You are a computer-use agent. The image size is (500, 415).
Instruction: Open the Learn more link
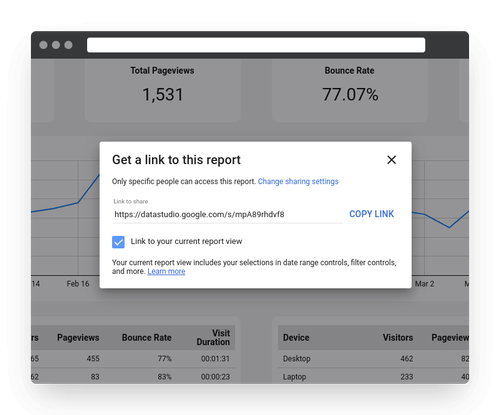(166, 271)
